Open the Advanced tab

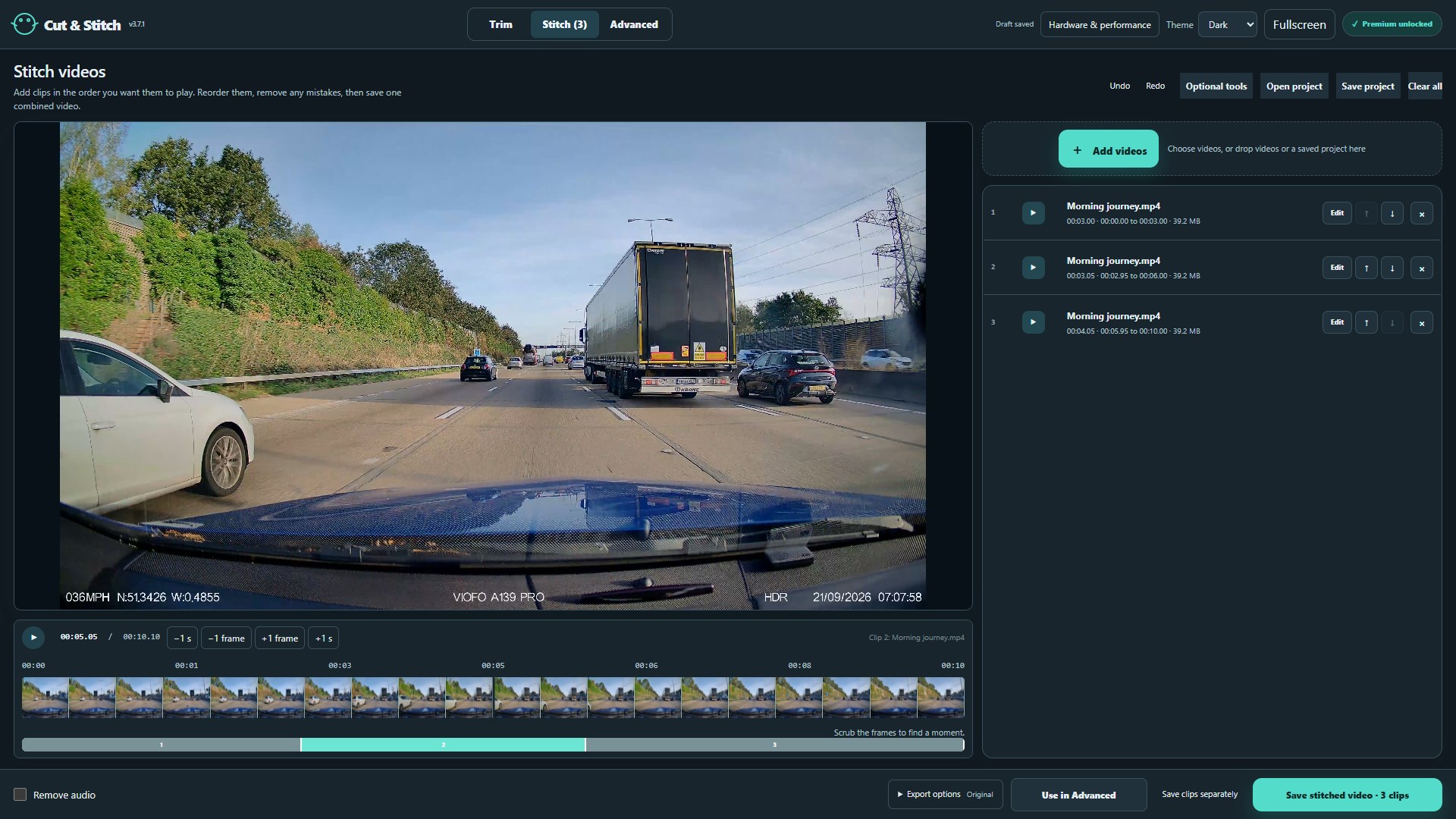tap(634, 24)
